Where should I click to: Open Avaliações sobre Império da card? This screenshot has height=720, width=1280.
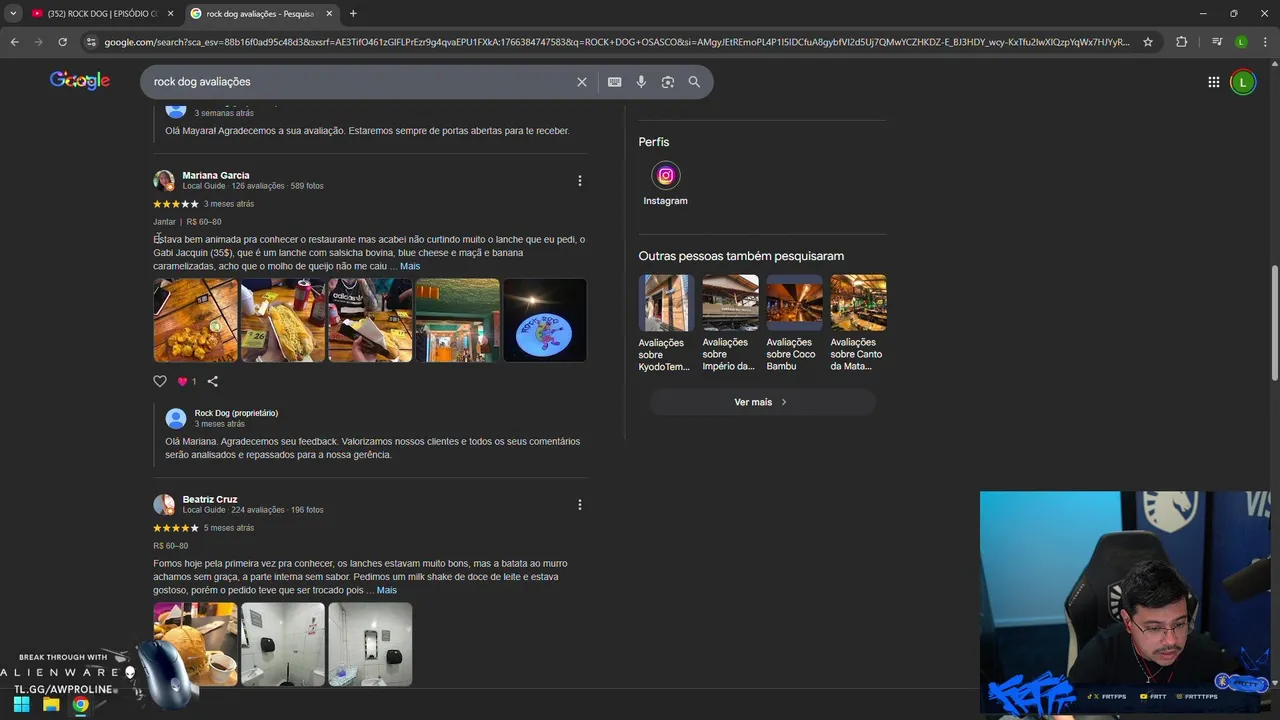730,323
